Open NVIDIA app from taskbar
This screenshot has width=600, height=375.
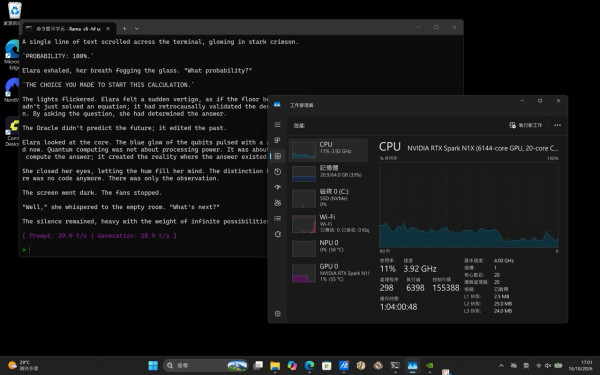(429, 365)
